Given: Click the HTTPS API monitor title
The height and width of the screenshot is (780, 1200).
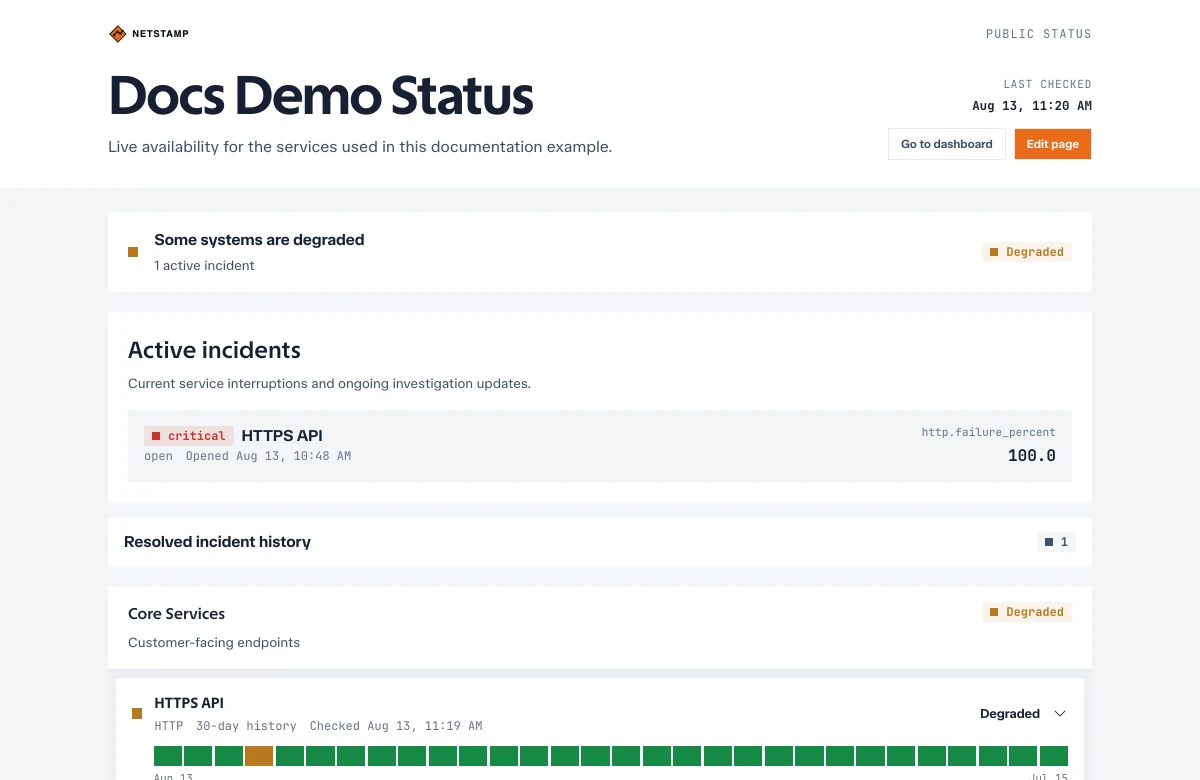Looking at the screenshot, I should (x=189, y=703).
